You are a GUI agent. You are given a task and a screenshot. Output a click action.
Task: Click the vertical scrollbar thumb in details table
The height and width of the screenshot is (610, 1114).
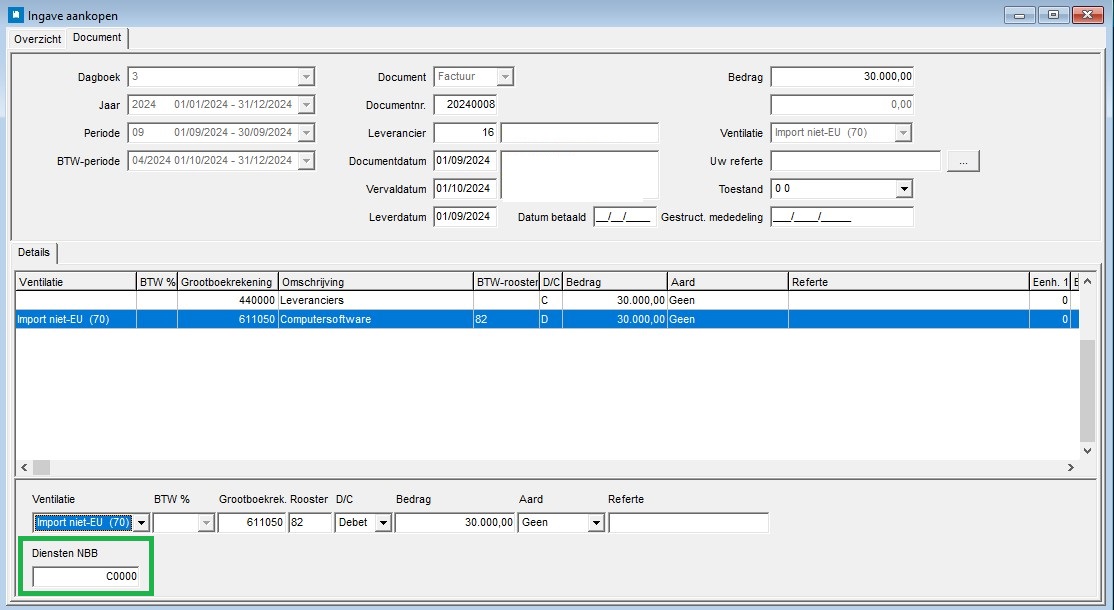click(1088, 391)
